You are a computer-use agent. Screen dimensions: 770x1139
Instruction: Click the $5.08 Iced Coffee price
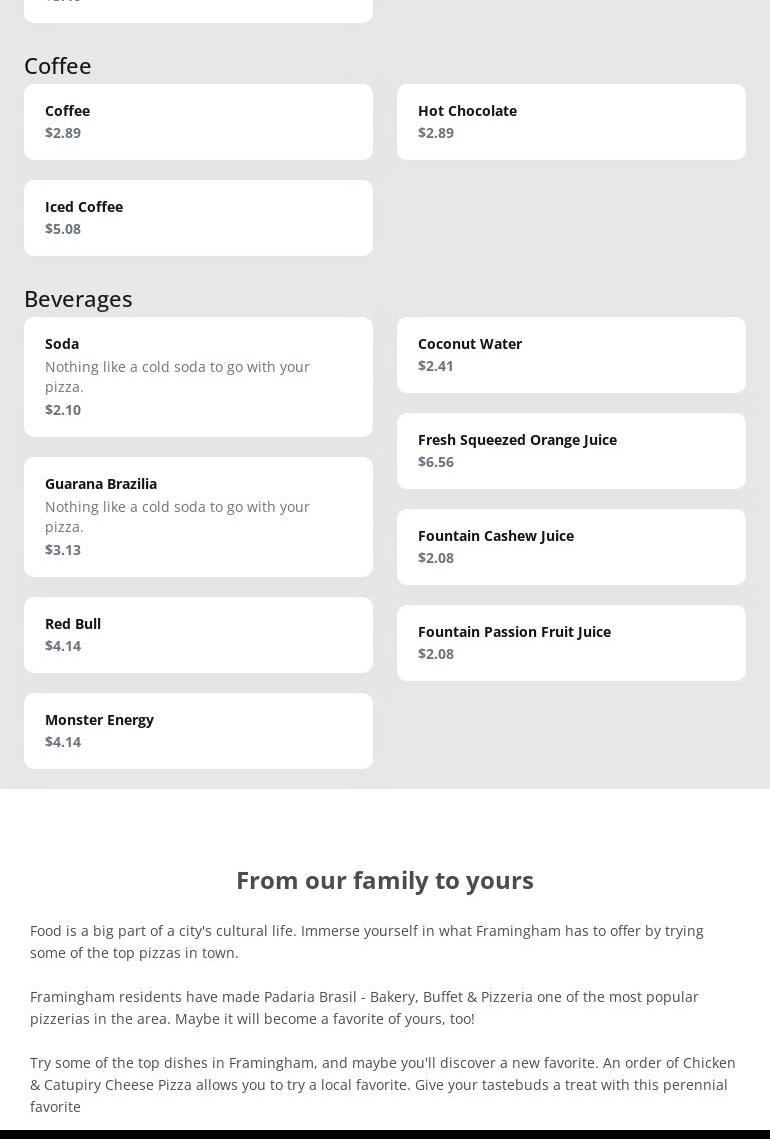63,229
